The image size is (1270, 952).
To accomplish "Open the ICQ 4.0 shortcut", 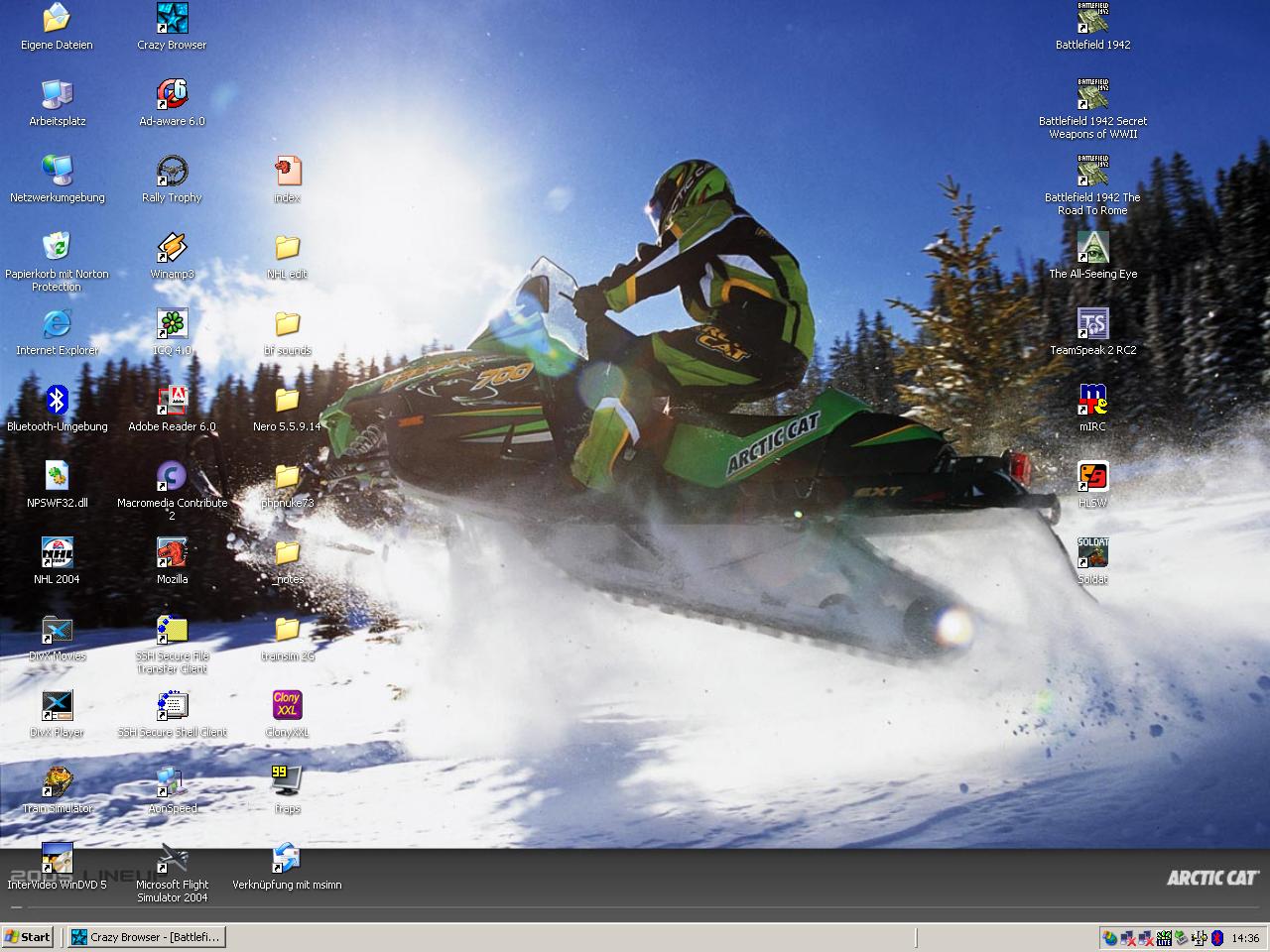I will point(173,323).
